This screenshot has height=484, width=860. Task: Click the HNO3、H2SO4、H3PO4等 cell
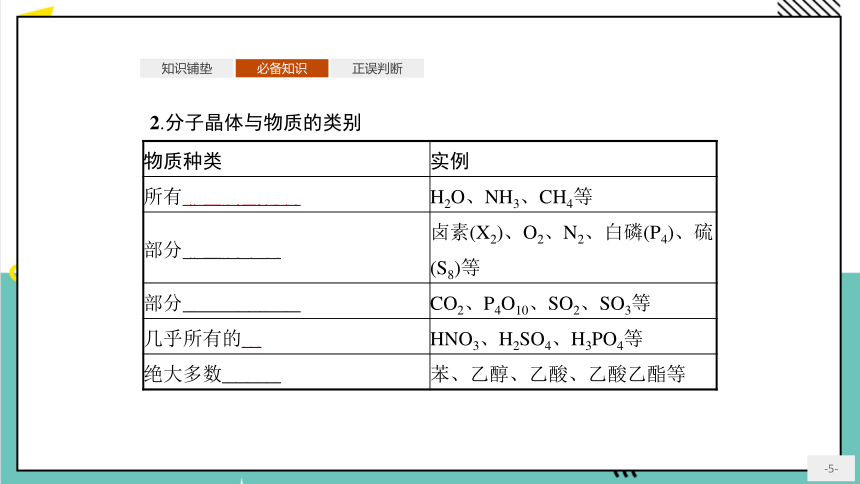click(573, 337)
